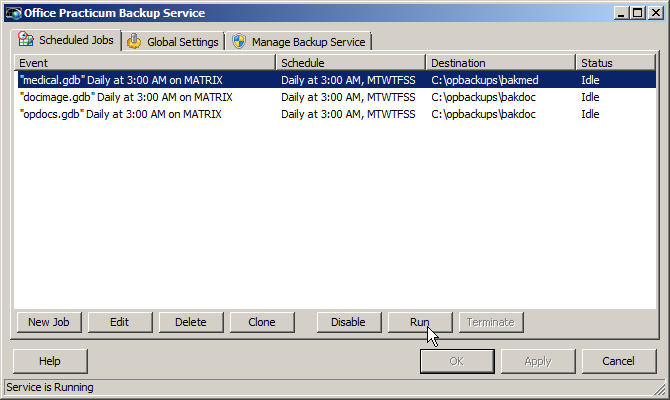Open the Manage Backup Service tab
Viewport: 670px width, 400px height.
299,42
